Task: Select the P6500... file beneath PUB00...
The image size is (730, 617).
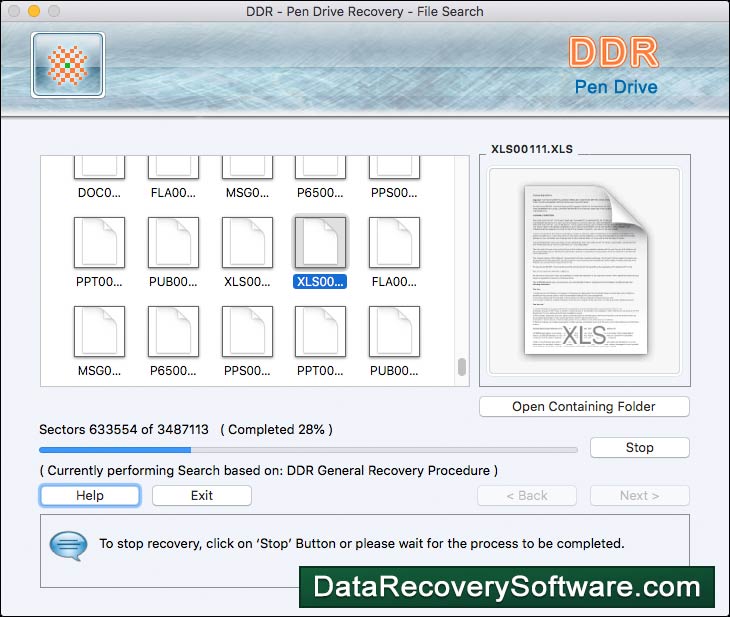Action: point(173,342)
